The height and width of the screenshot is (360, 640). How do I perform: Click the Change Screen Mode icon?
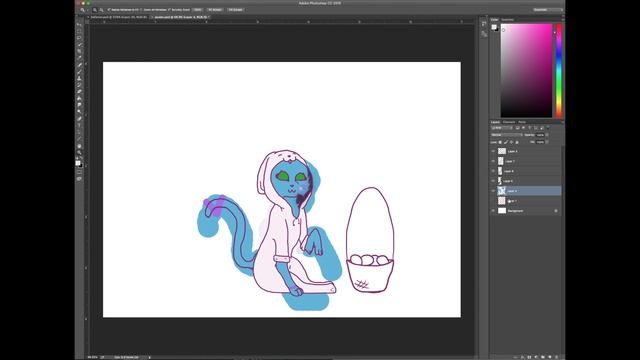click(79, 179)
